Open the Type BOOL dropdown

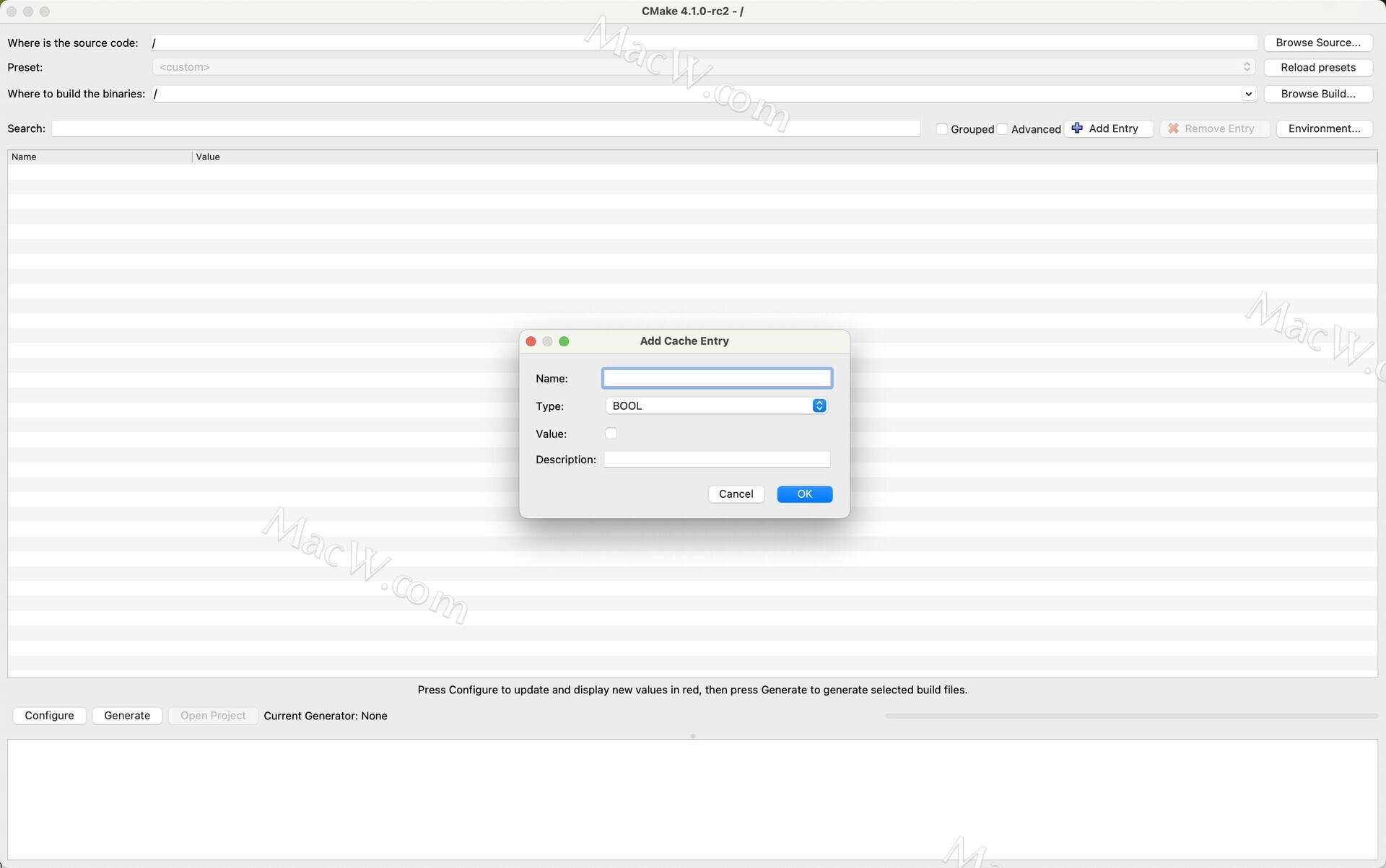716,405
